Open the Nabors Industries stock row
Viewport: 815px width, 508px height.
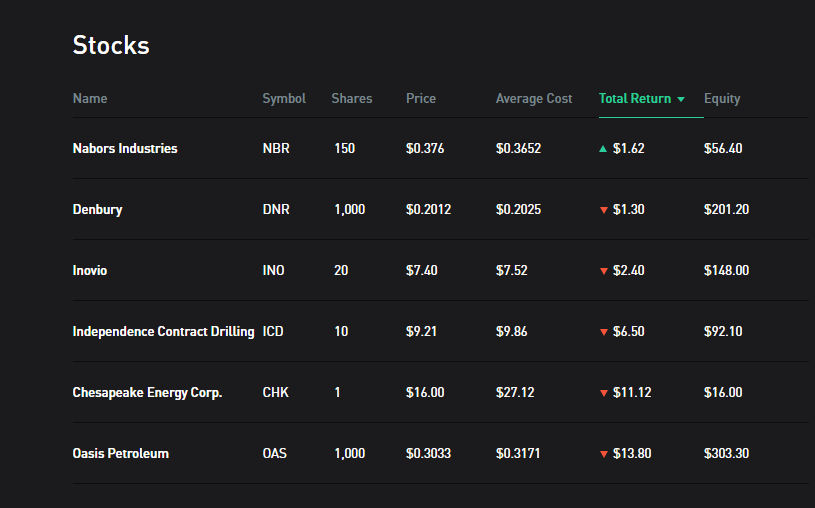(125, 148)
